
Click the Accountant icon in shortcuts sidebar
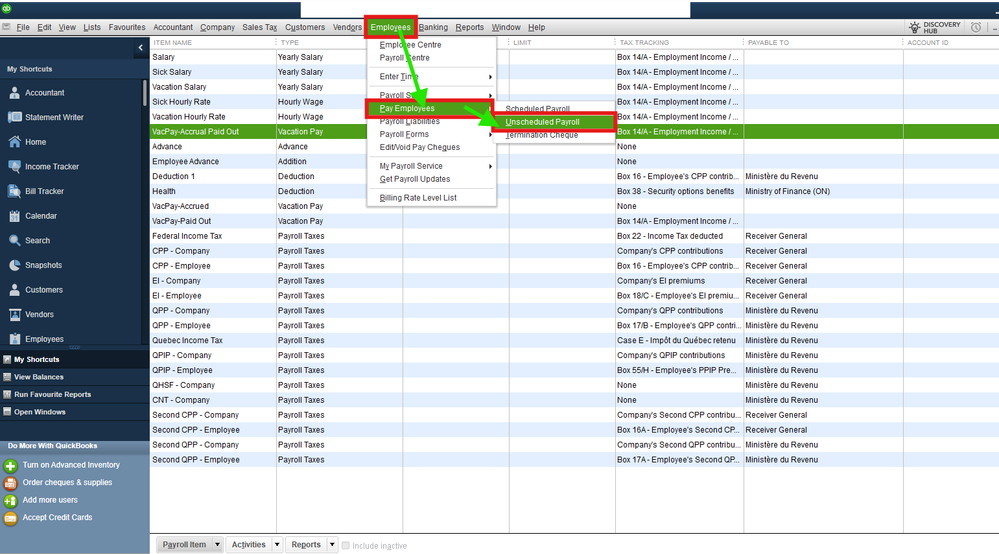click(15, 93)
